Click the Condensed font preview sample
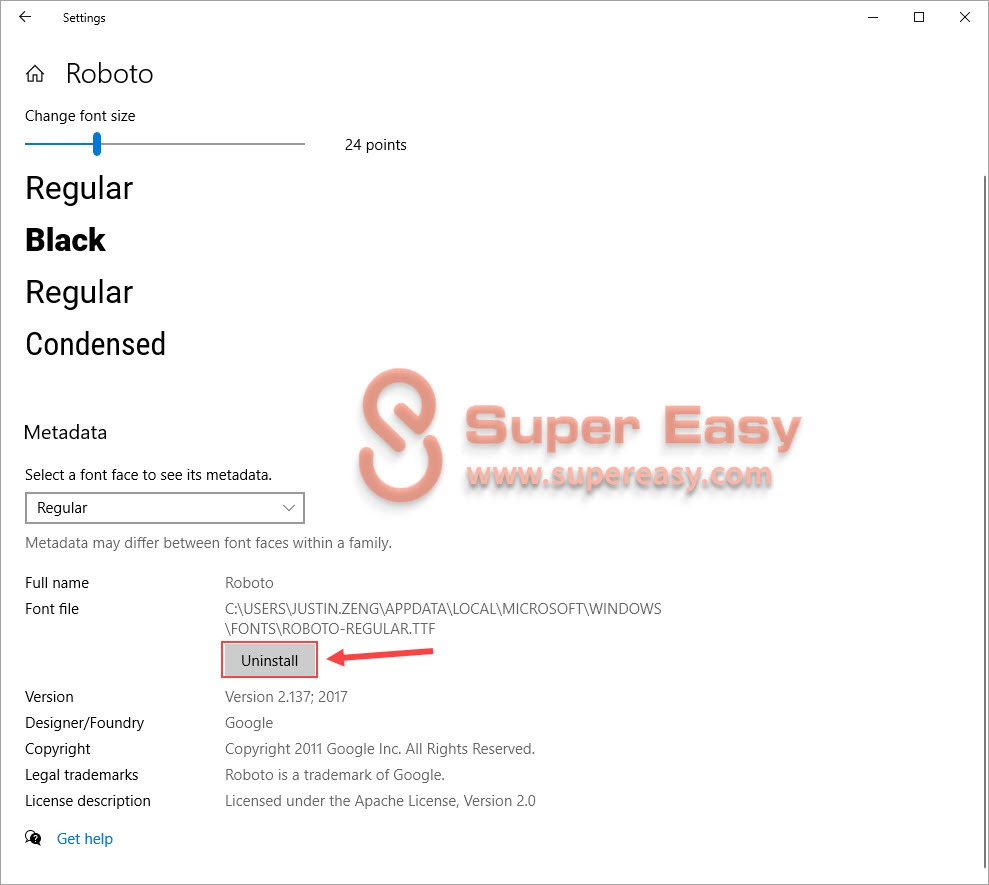The width and height of the screenshot is (989, 885). (x=95, y=344)
